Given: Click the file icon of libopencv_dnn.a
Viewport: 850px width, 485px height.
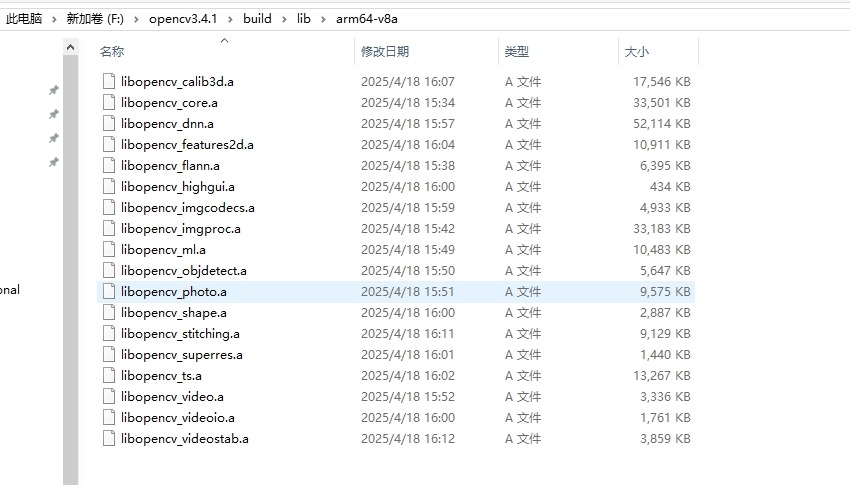Looking at the screenshot, I should tap(109, 124).
